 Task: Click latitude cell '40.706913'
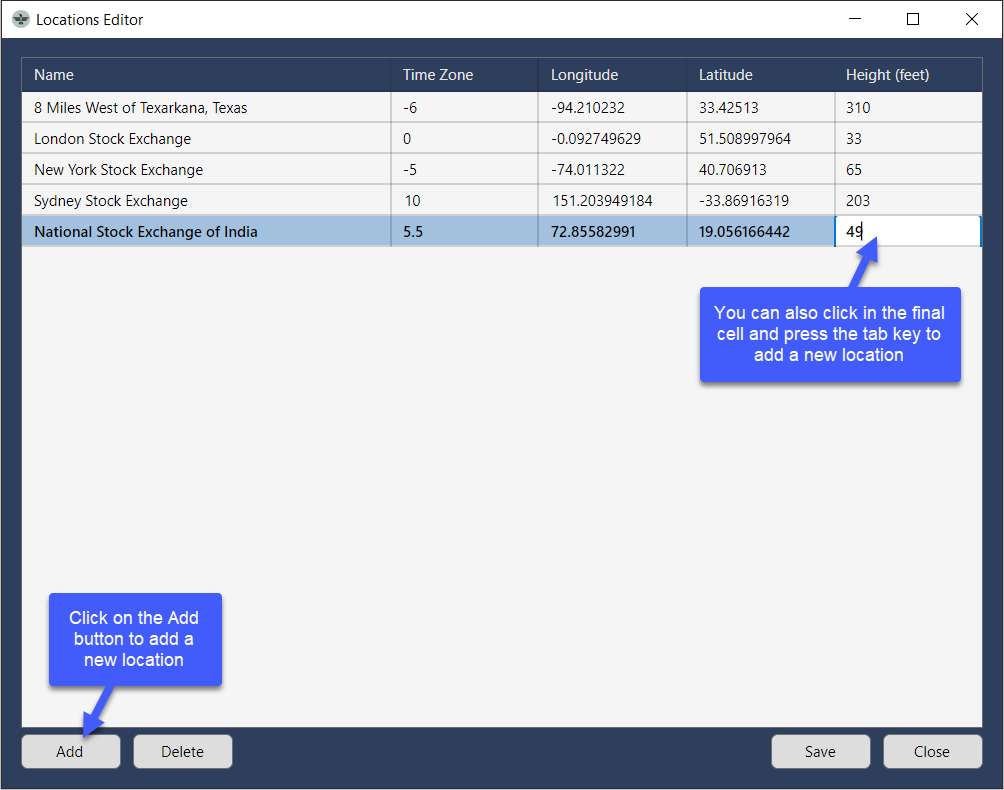tap(761, 170)
